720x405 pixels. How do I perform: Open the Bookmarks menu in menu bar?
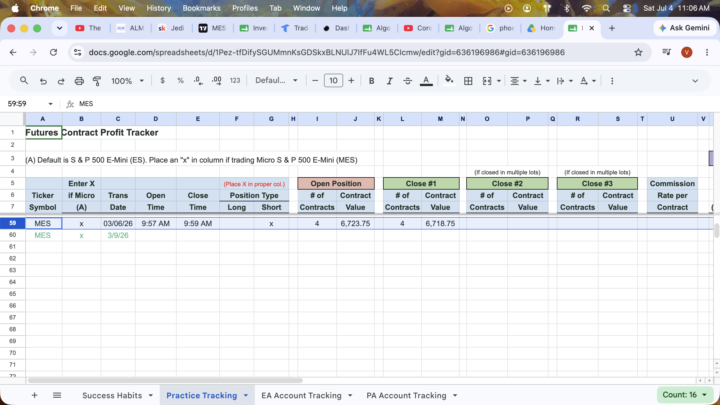click(201, 8)
